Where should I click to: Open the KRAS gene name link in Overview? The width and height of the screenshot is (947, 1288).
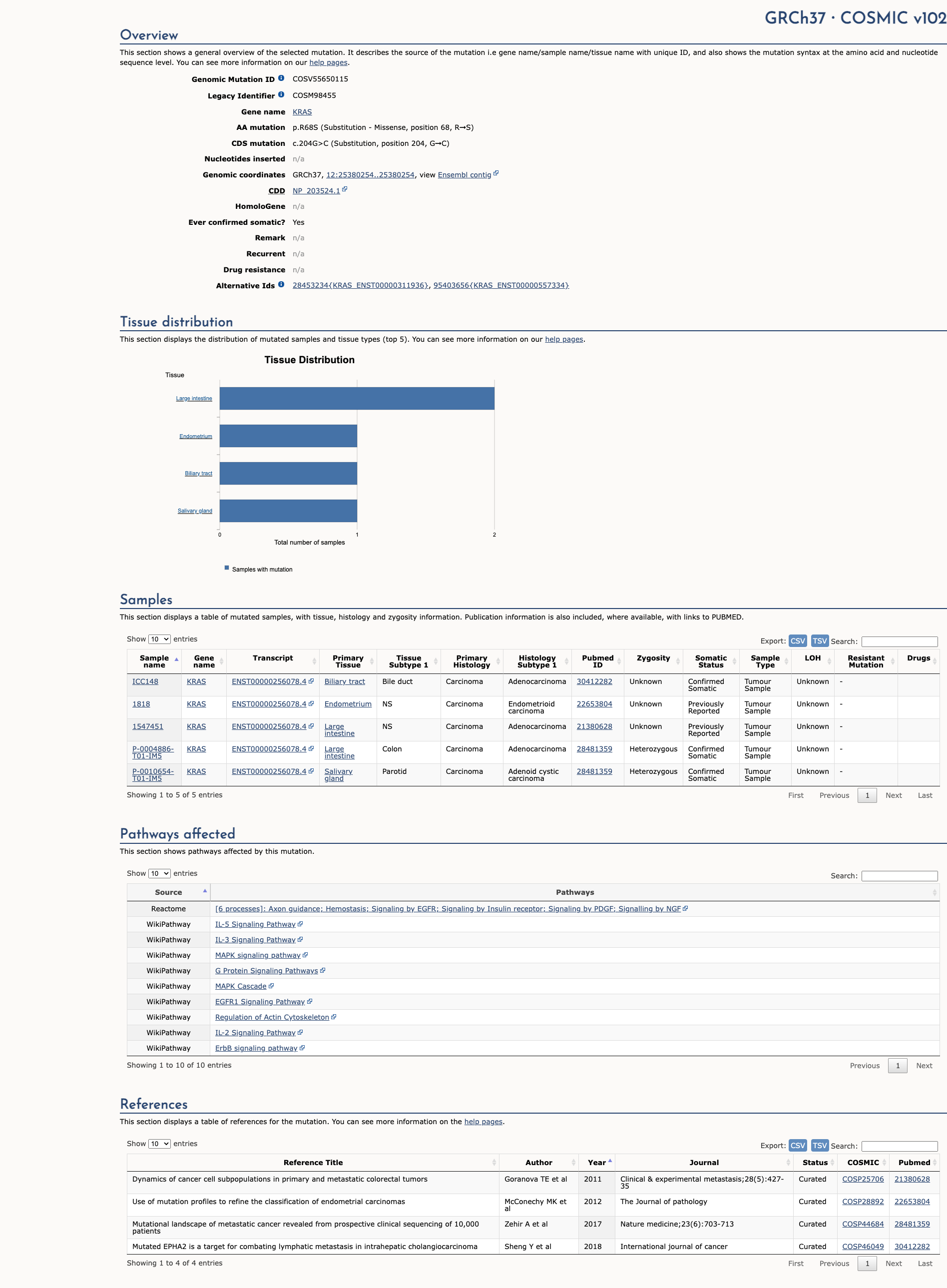[302, 112]
